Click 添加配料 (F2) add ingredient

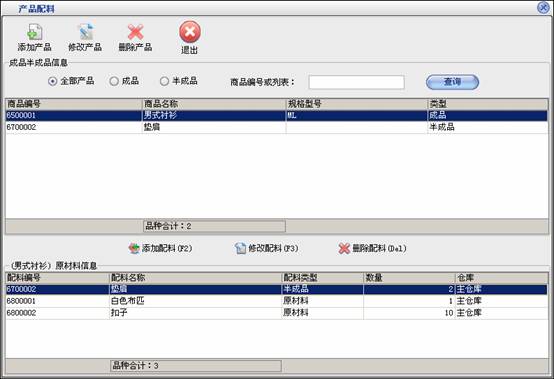tap(160, 248)
